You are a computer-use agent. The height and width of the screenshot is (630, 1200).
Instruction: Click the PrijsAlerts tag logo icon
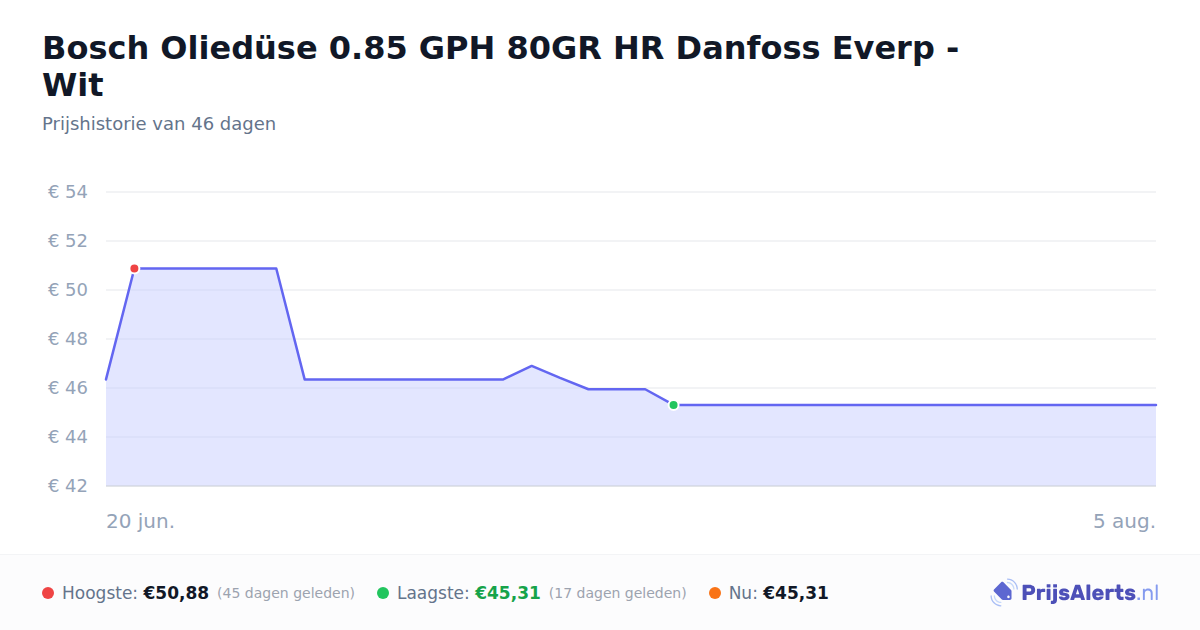click(1003, 593)
